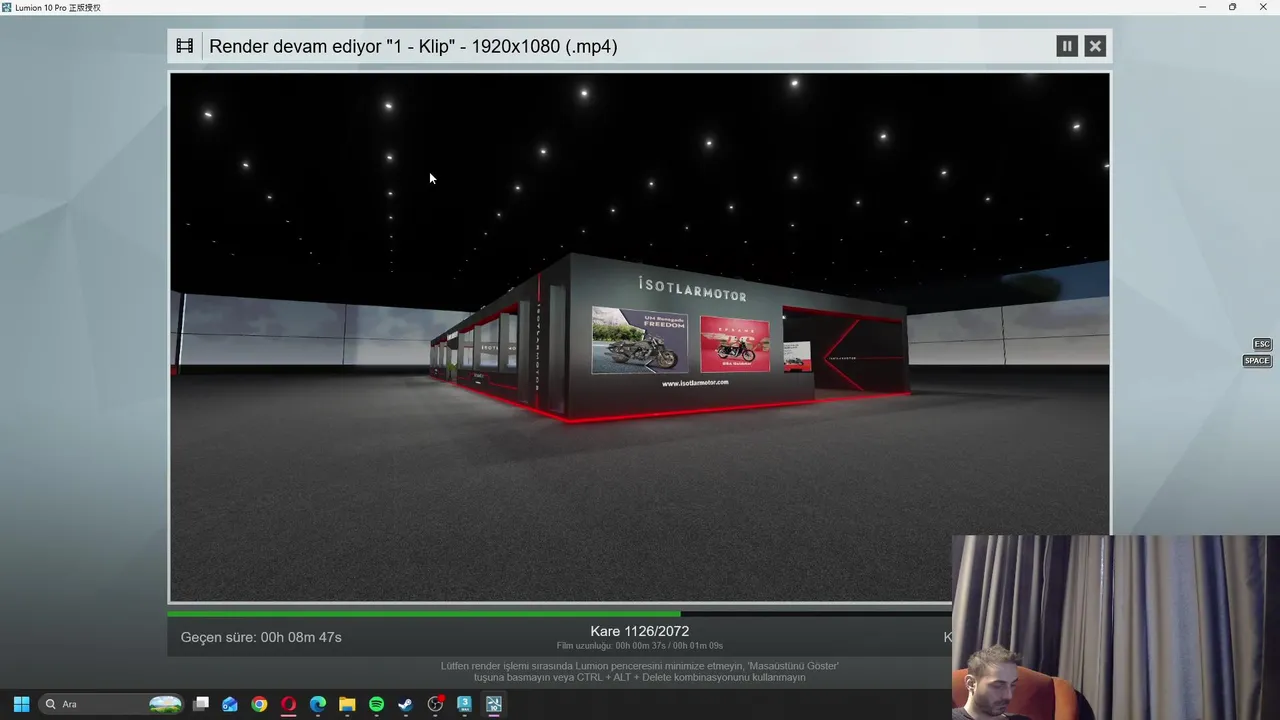Cancel the render using the X button
Screen dimensions: 1280x720
pyautogui.click(x=1095, y=46)
